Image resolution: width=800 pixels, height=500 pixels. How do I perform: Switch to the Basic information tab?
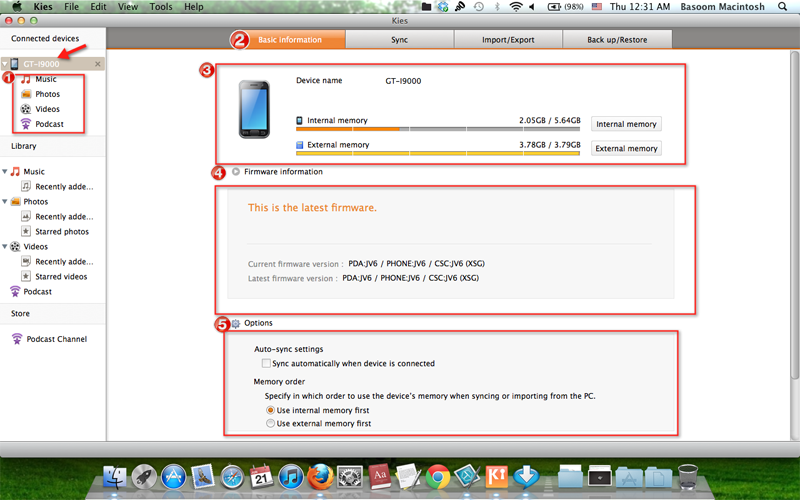coord(289,39)
